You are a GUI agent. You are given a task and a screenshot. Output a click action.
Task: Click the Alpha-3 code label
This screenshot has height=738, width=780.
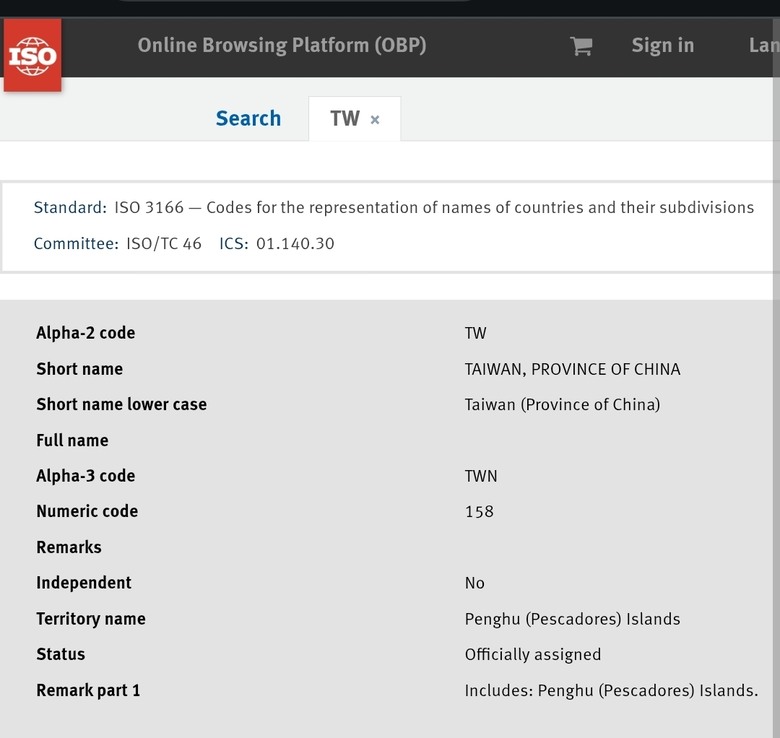click(x=86, y=475)
